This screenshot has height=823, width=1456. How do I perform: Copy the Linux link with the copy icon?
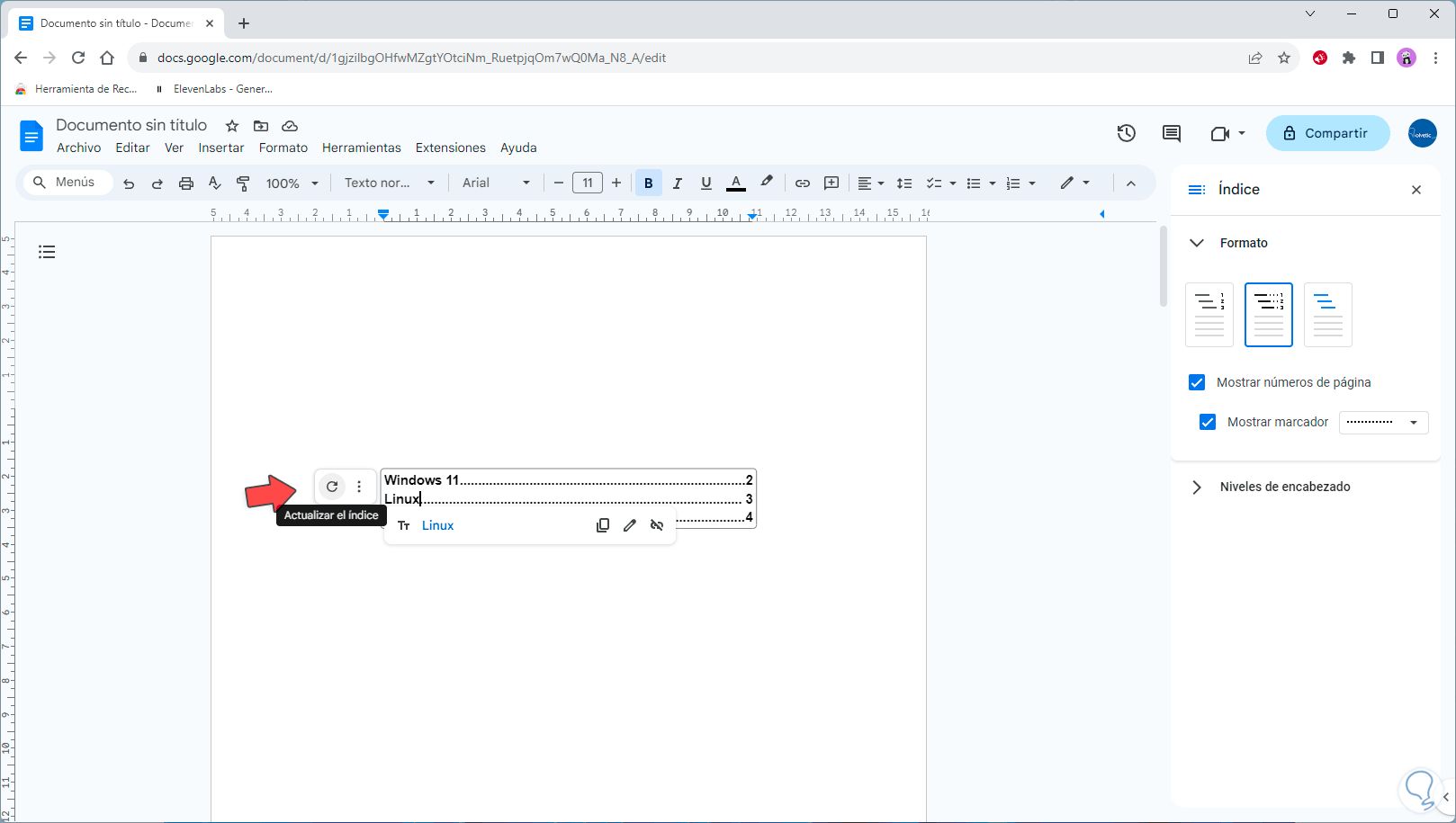point(603,525)
